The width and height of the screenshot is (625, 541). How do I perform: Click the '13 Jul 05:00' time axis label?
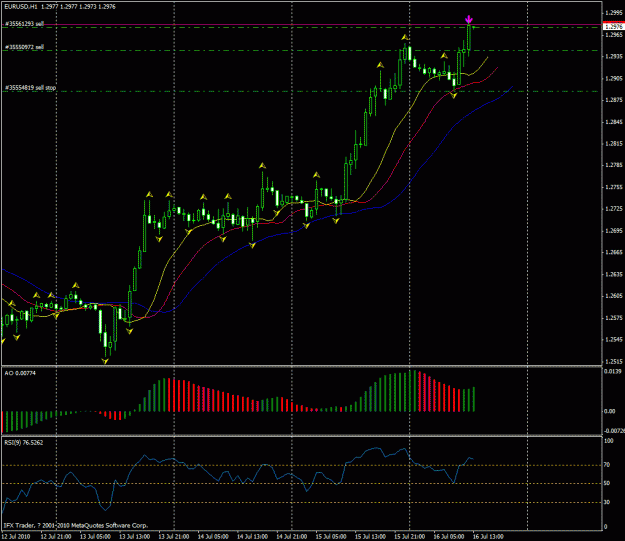(x=95, y=537)
